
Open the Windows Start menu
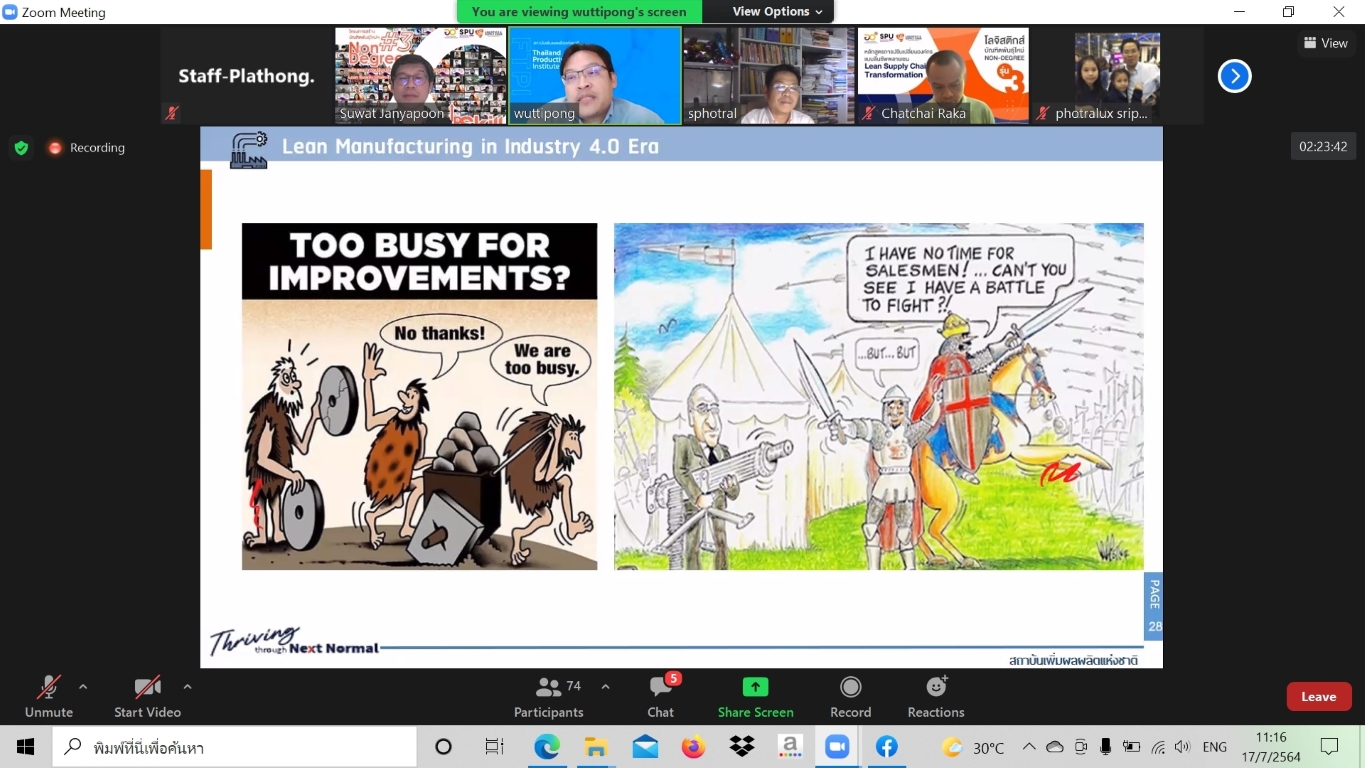tap(24, 747)
